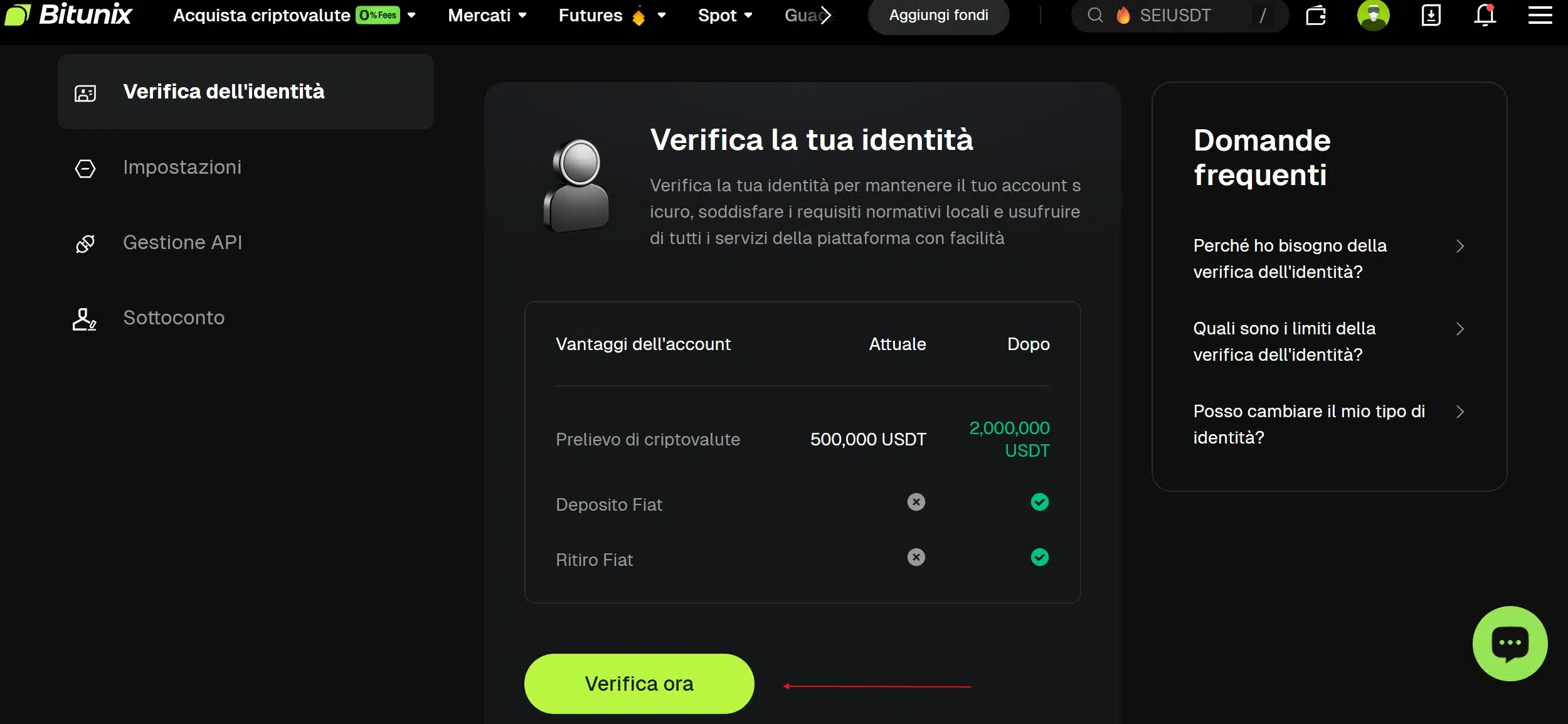Select the Verifica dell'identità sidebar icon

85,92
